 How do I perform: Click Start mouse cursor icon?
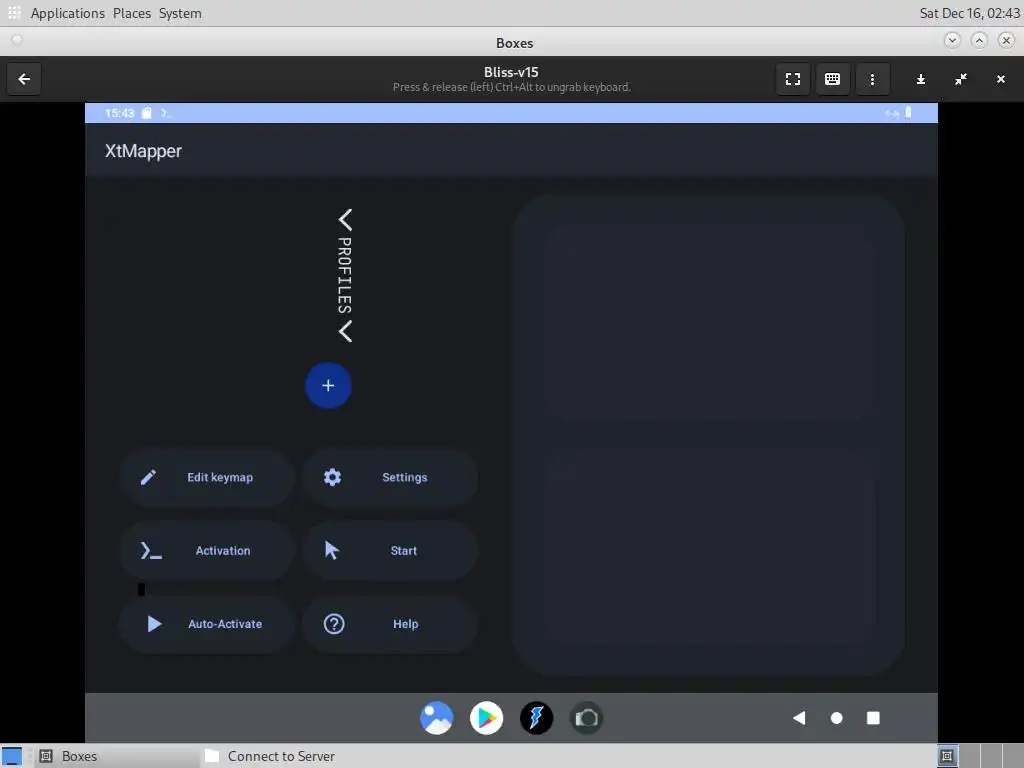(332, 551)
